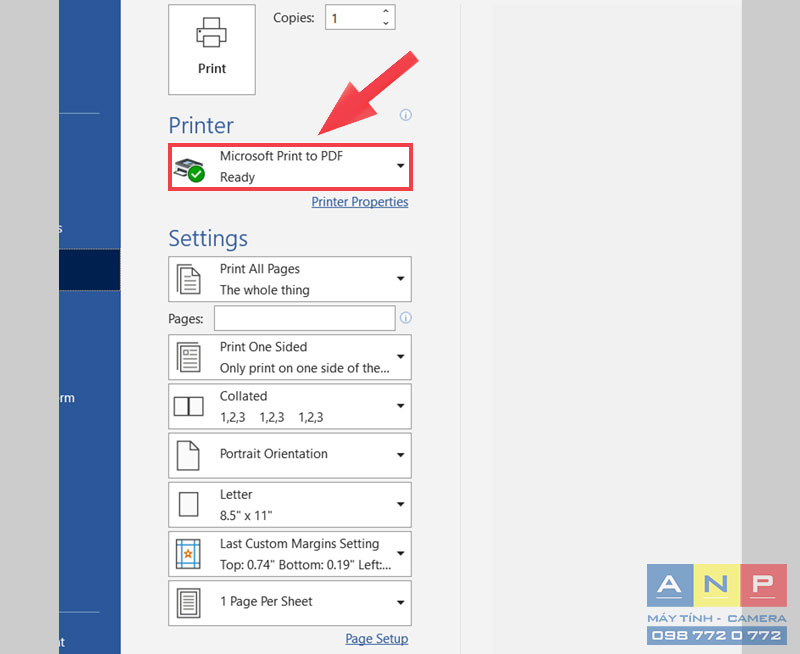Expand the Print All Pages dropdown
The width and height of the screenshot is (800, 654).
290,279
